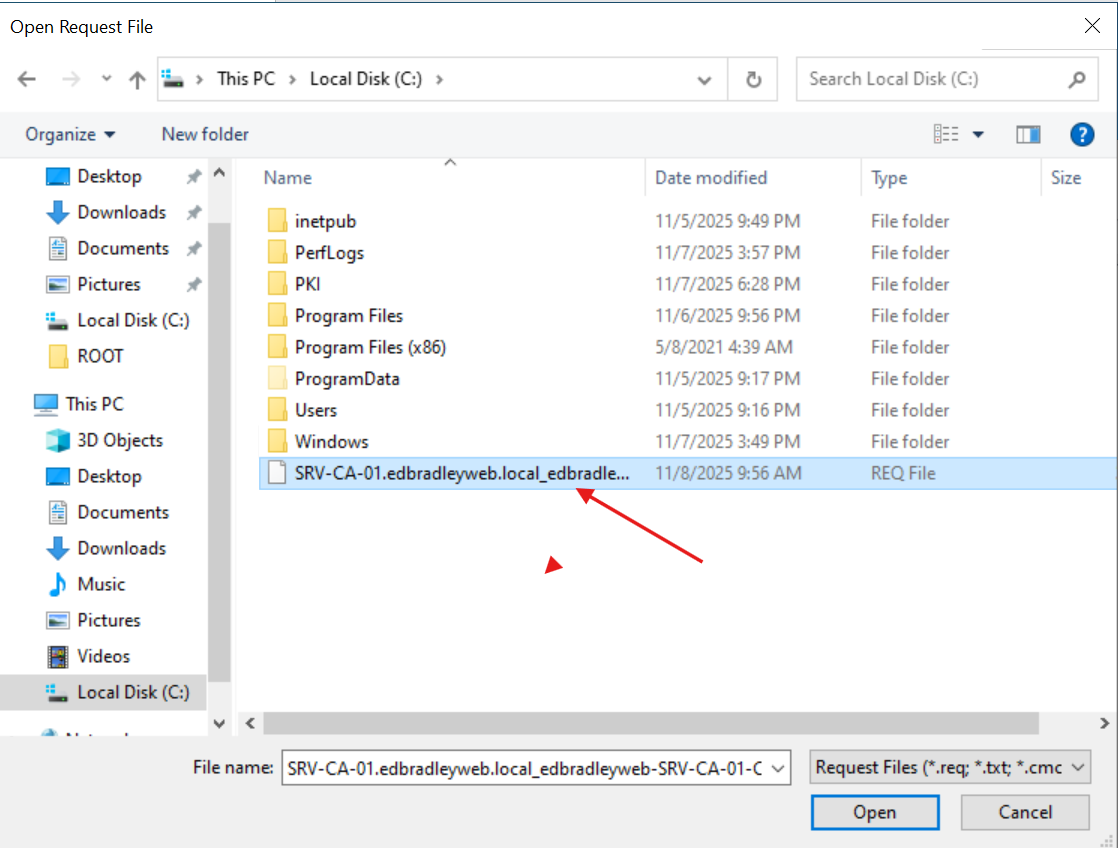This screenshot has width=1118, height=848.
Task: Click the Refresh icon in address bar
Action: tap(753, 78)
